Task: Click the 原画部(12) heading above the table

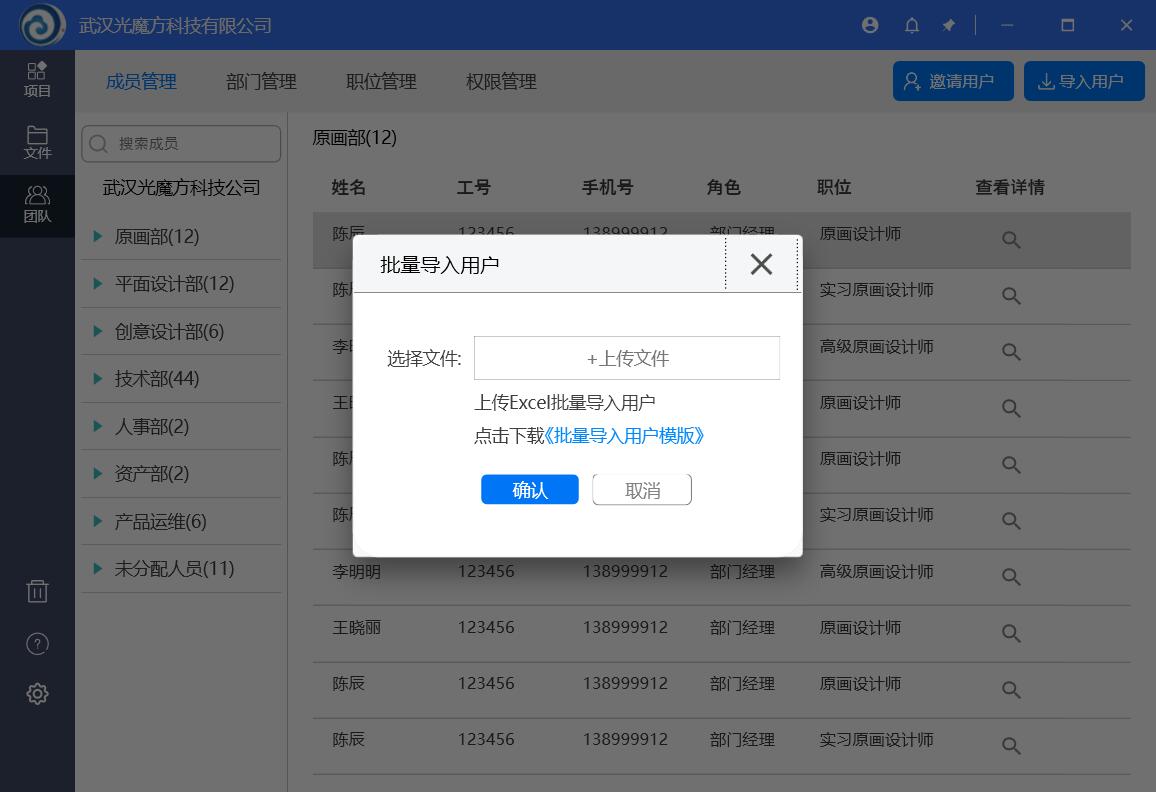Action: [x=355, y=138]
